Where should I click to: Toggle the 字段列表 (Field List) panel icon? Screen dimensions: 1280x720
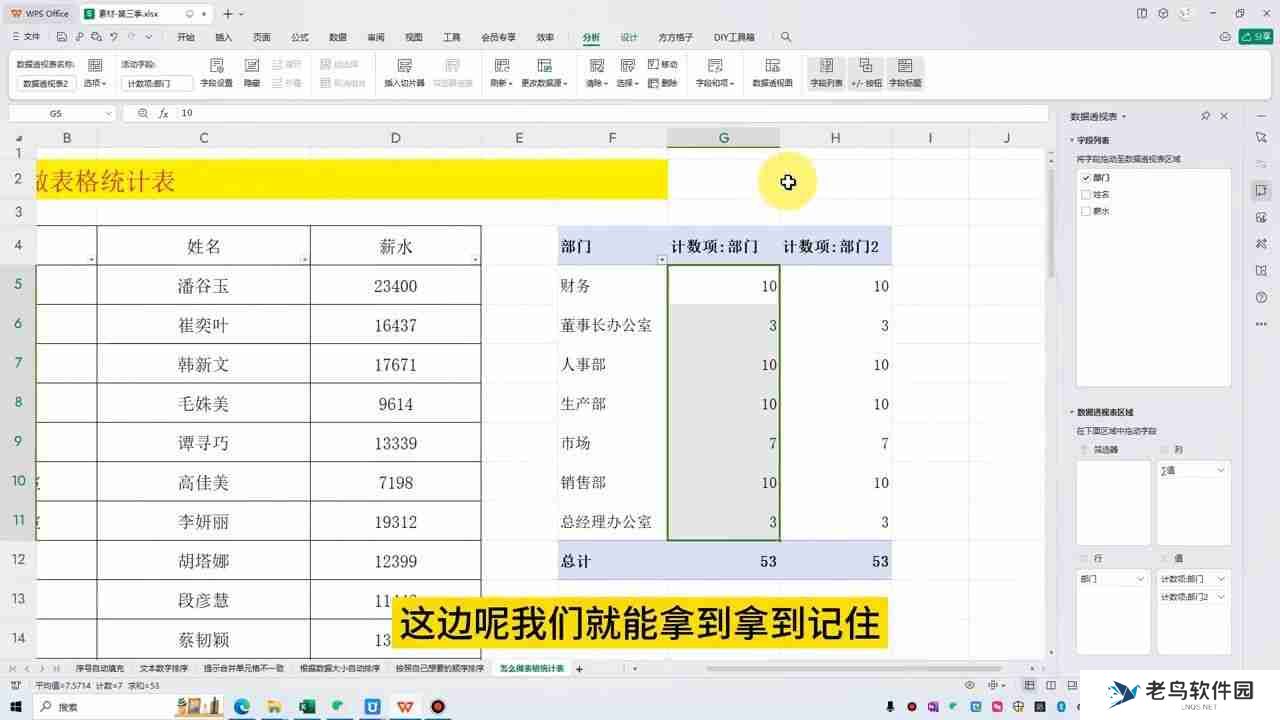(x=826, y=70)
